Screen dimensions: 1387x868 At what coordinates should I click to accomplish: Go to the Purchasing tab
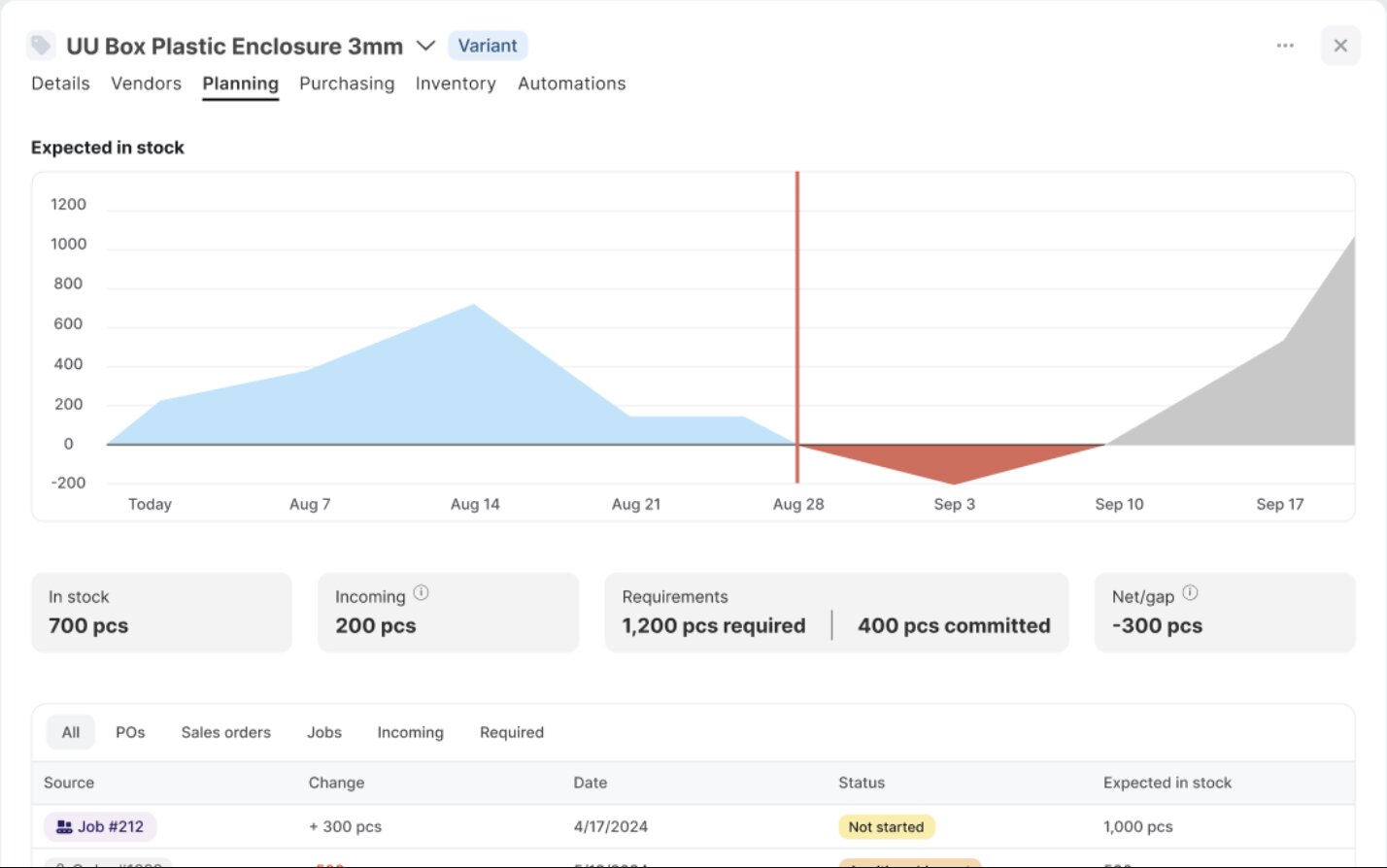[347, 83]
